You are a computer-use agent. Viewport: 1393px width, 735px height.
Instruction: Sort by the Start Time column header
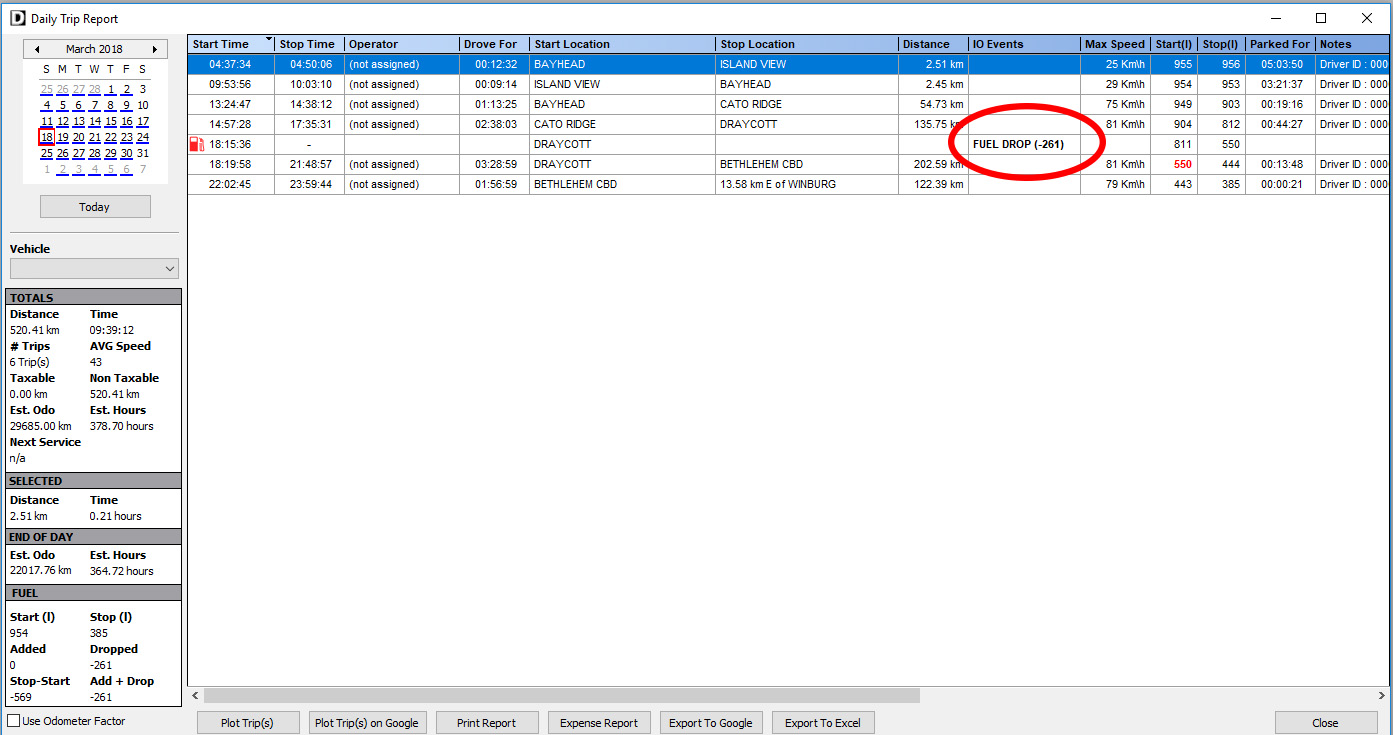[x=230, y=44]
